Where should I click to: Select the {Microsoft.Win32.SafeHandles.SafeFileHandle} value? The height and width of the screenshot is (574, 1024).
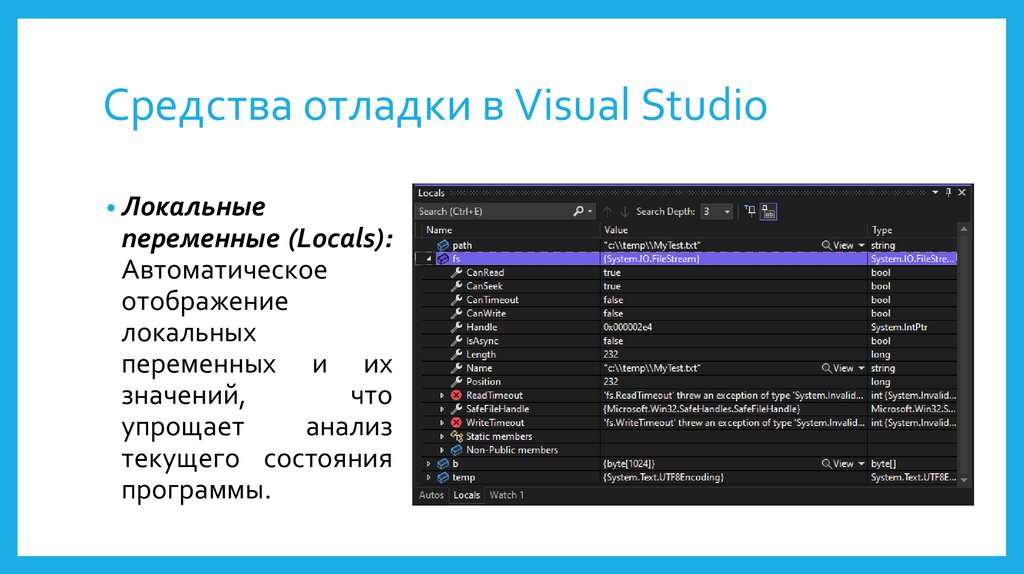pyautogui.click(x=701, y=409)
